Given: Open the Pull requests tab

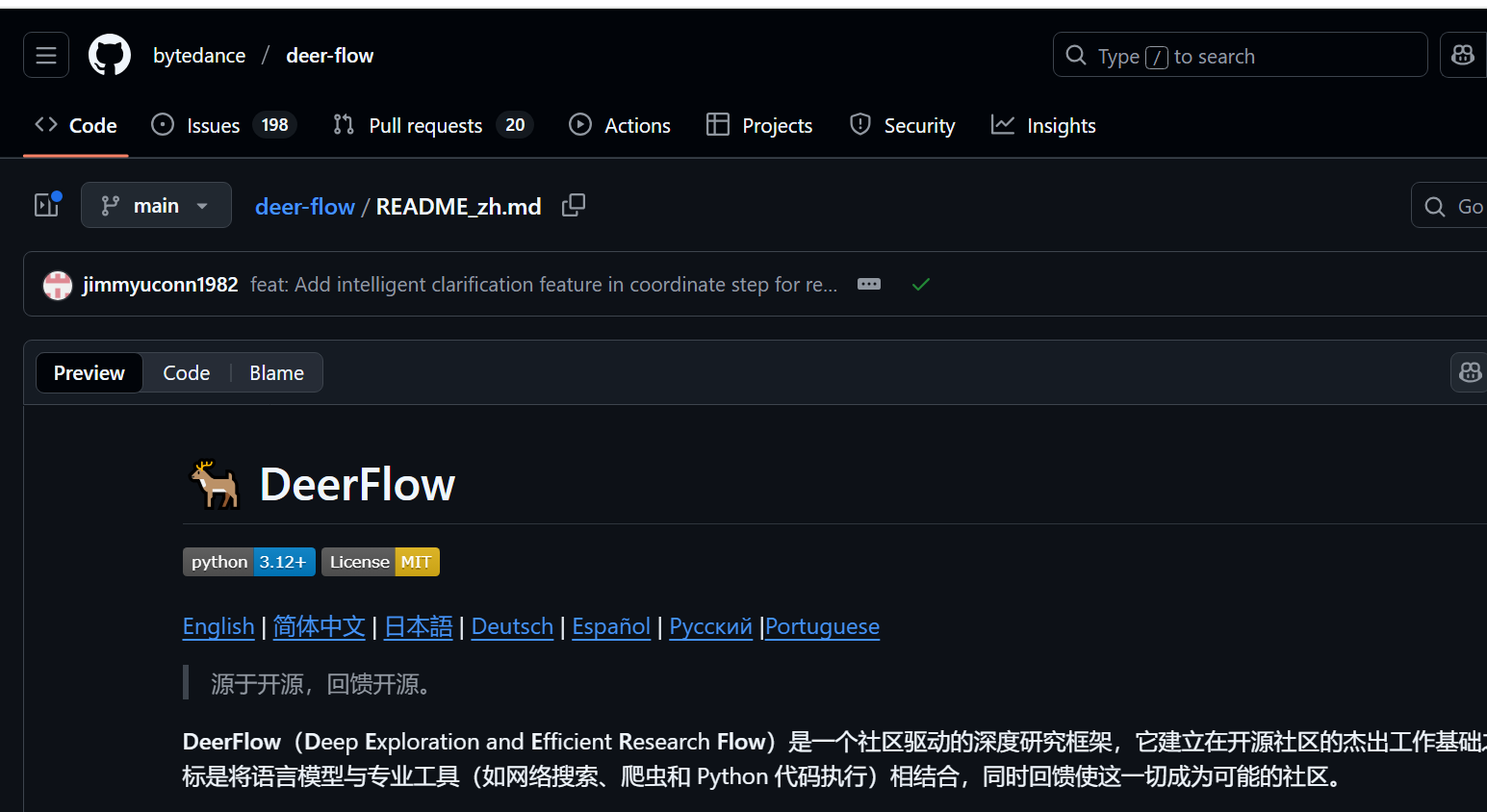Looking at the screenshot, I should pyautogui.click(x=433, y=125).
